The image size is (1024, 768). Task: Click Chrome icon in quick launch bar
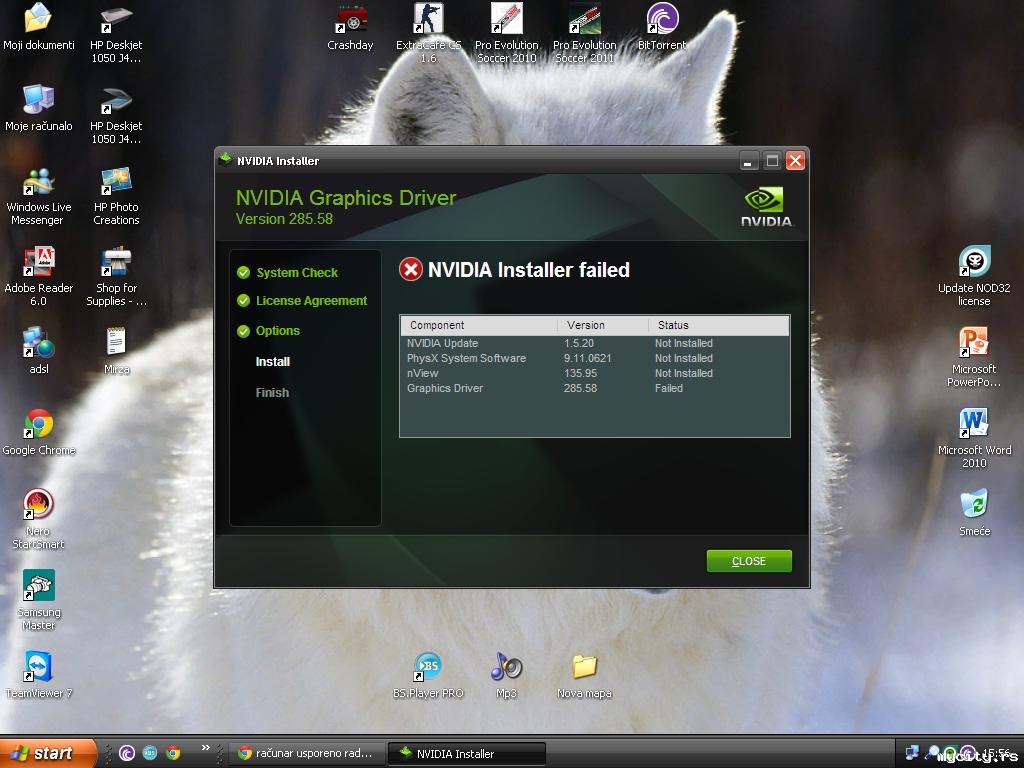click(x=173, y=753)
